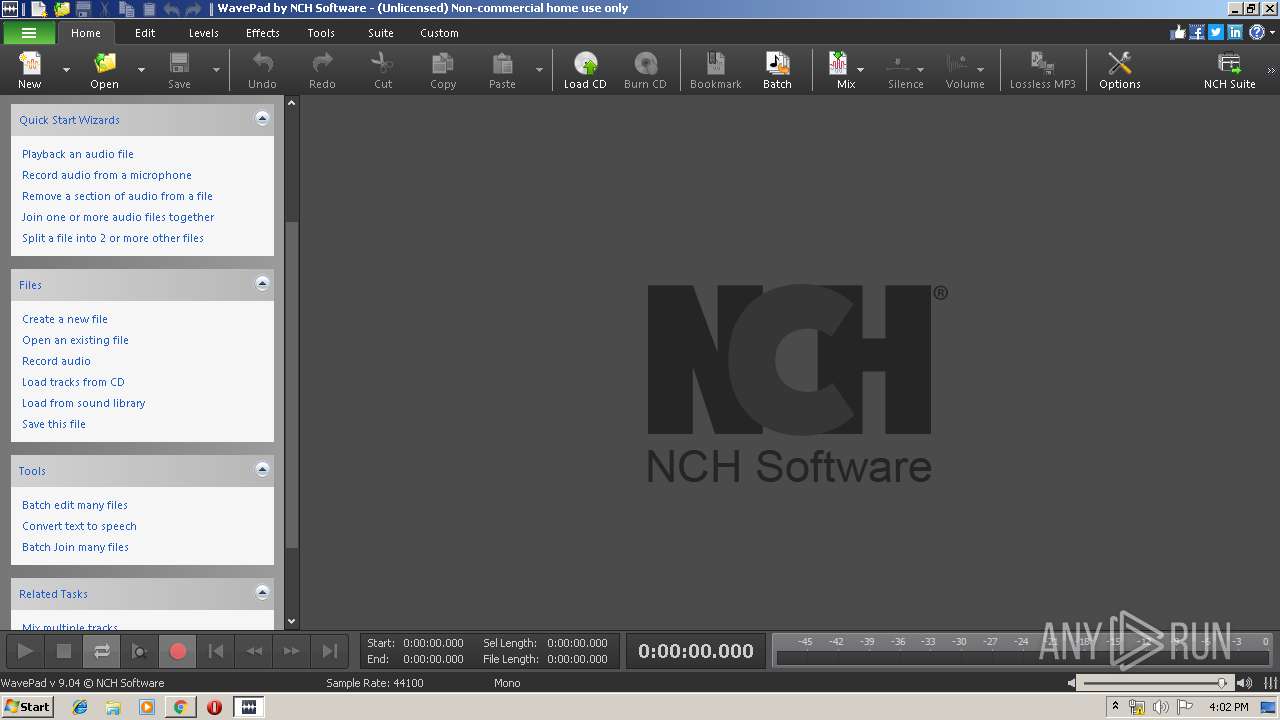This screenshot has height=720, width=1280.
Task: Click 'Playback an audio file' link
Action: pyautogui.click(x=78, y=154)
